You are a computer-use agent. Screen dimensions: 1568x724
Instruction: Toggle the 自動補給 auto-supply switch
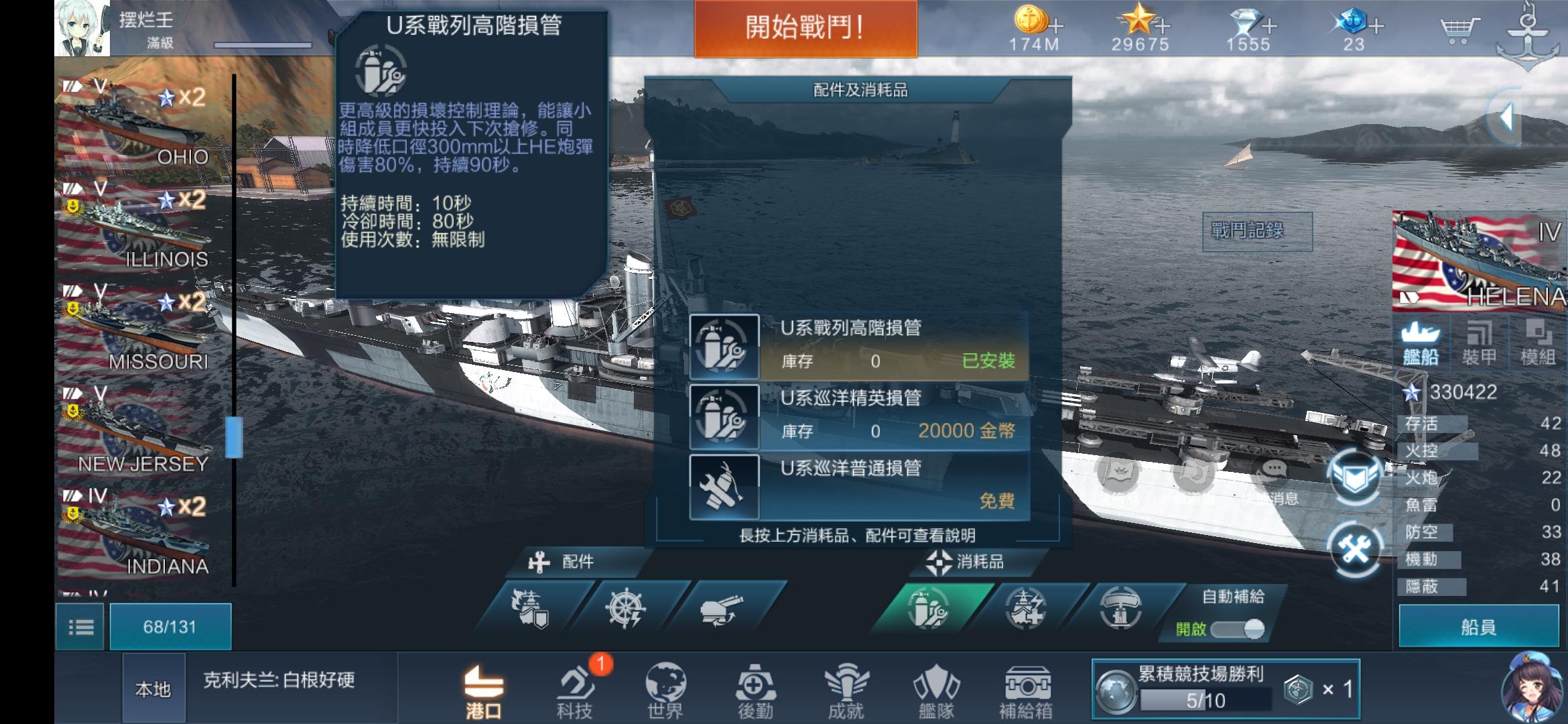click(1237, 629)
